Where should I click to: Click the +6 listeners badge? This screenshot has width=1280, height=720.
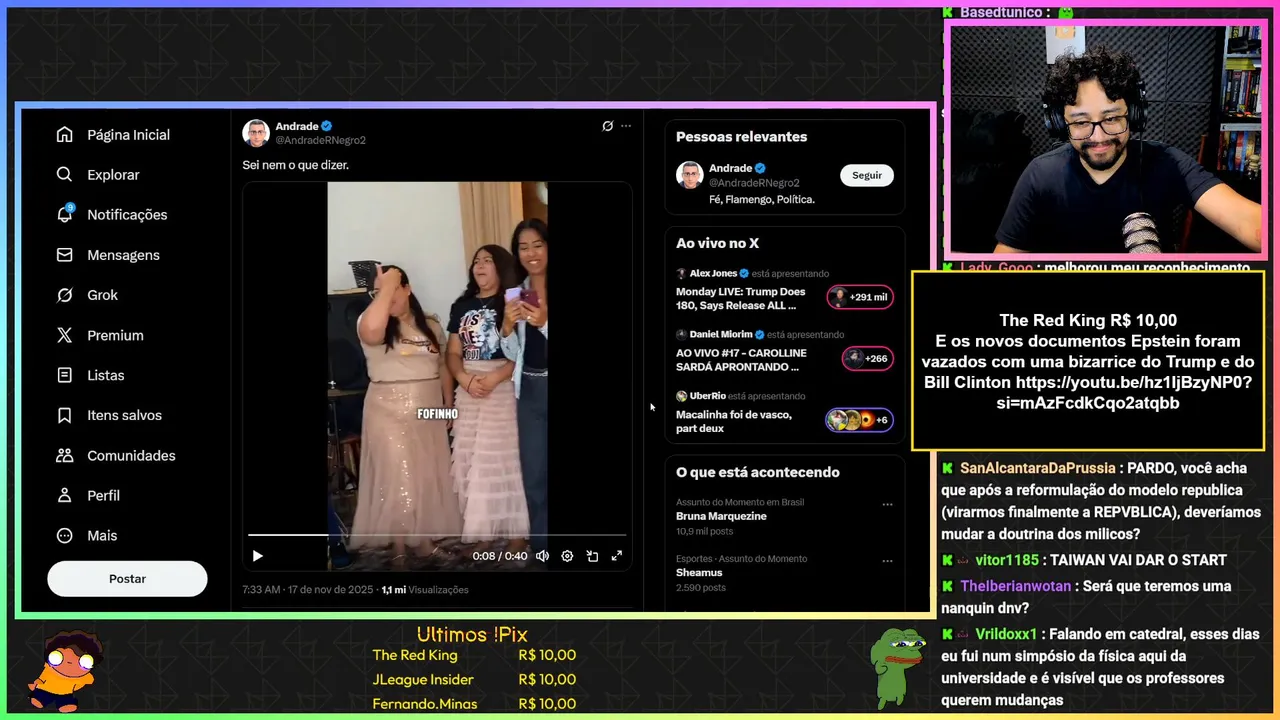(x=860, y=420)
